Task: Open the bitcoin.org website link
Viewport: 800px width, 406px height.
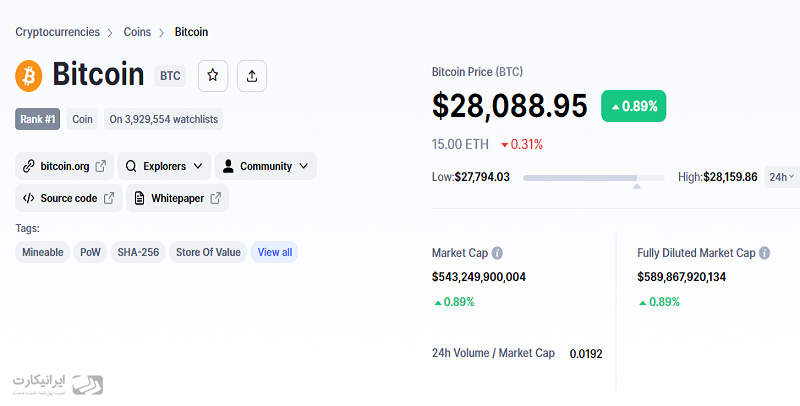Action: (65, 166)
